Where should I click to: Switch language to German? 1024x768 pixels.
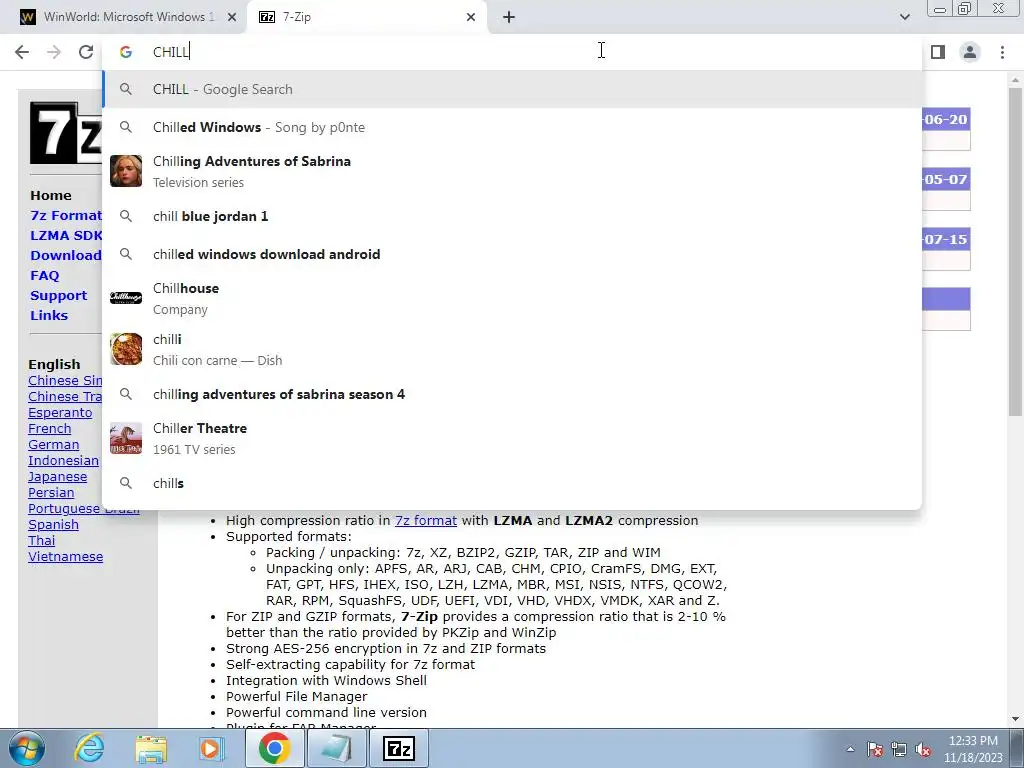pos(54,445)
